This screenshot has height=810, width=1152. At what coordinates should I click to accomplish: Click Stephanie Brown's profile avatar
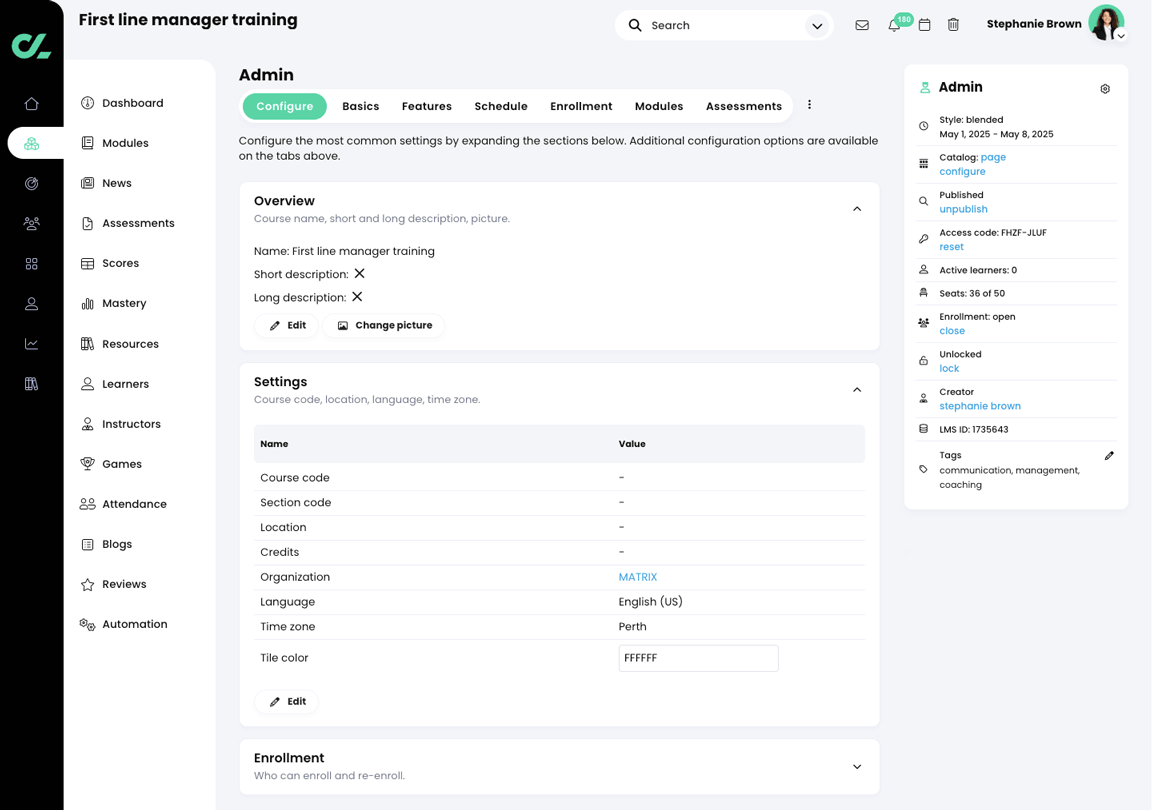point(1107,23)
